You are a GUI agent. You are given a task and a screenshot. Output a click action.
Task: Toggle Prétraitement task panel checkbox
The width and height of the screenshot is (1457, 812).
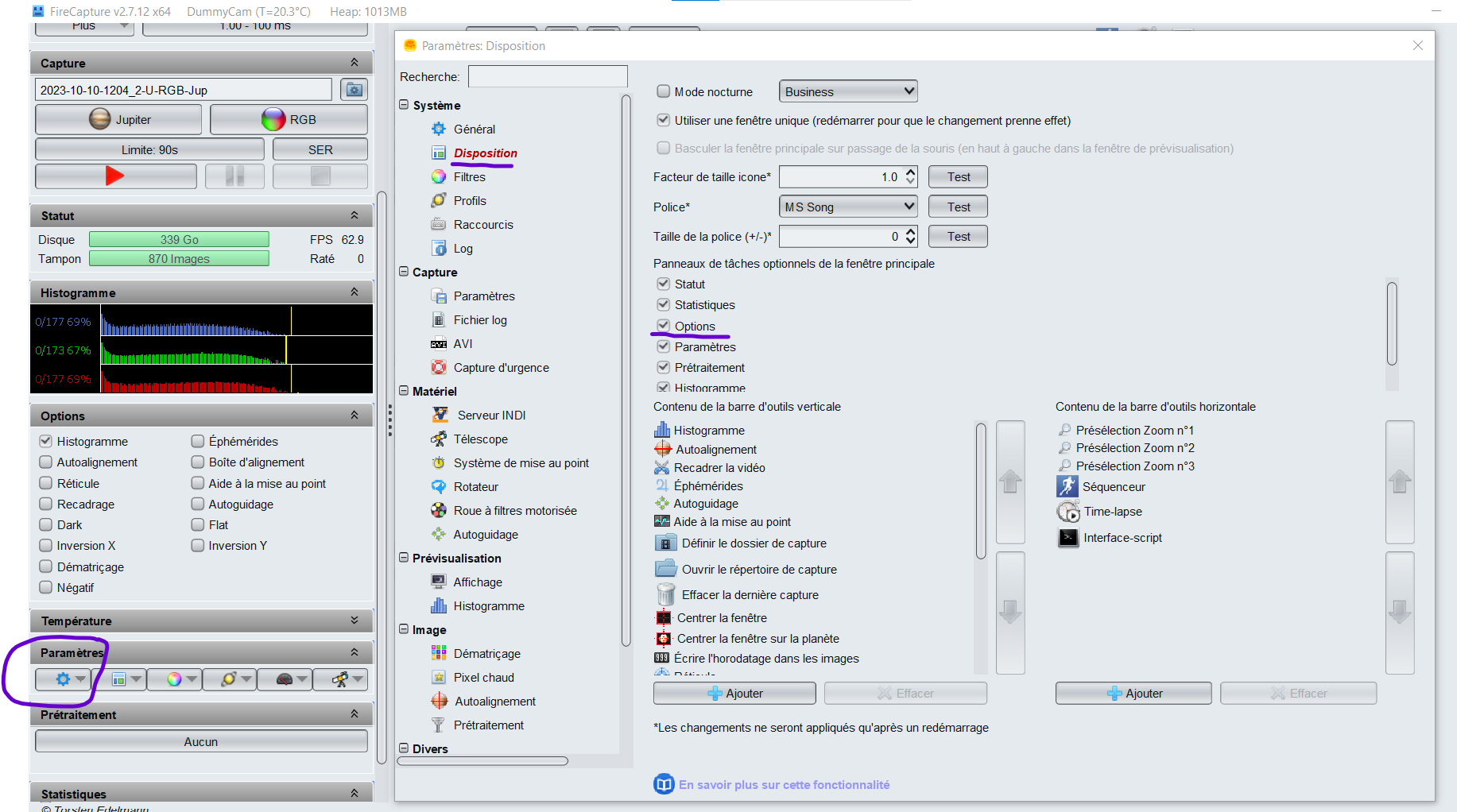[x=663, y=367]
